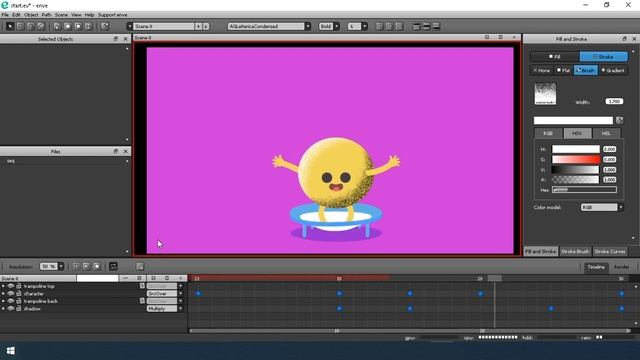Viewport: 640px width, 360px height.
Task: Select None paint type
Action: pyautogui.click(x=541, y=70)
